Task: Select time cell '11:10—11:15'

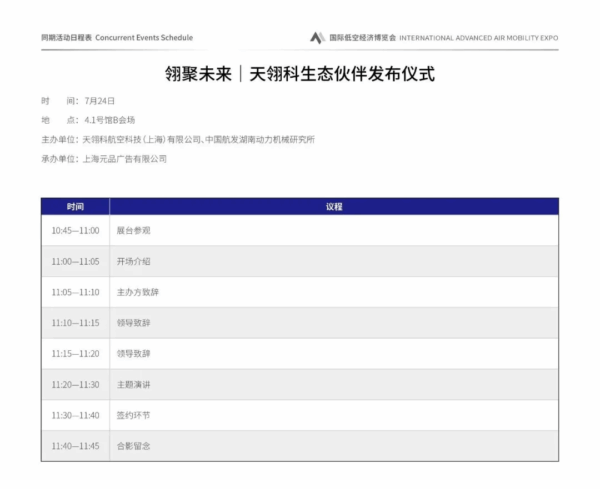Action: tap(75, 323)
